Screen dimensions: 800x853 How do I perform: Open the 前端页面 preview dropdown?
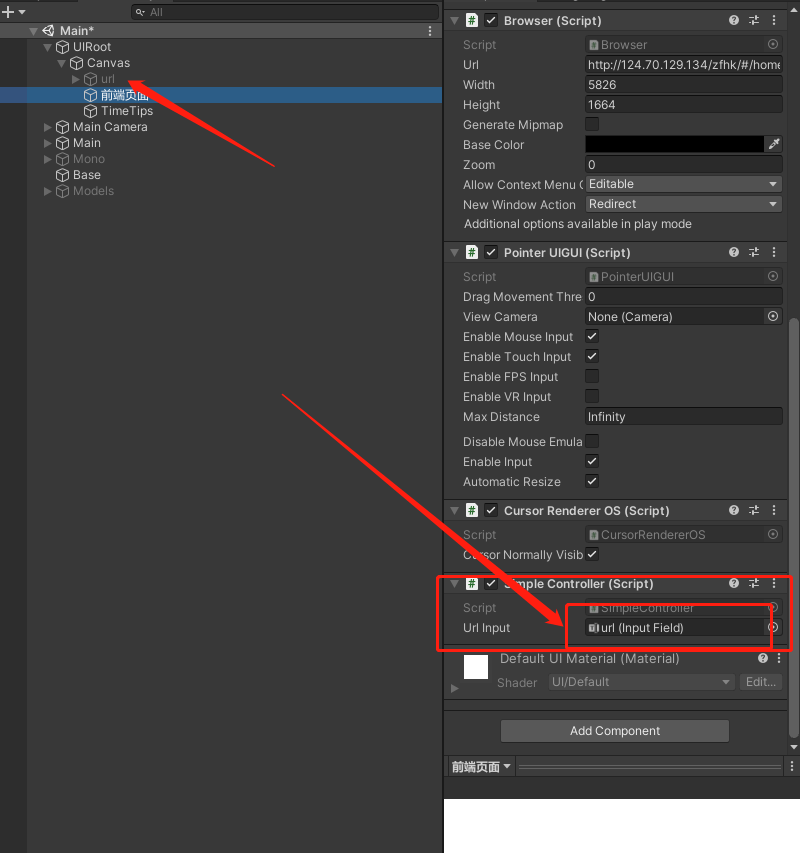[481, 767]
